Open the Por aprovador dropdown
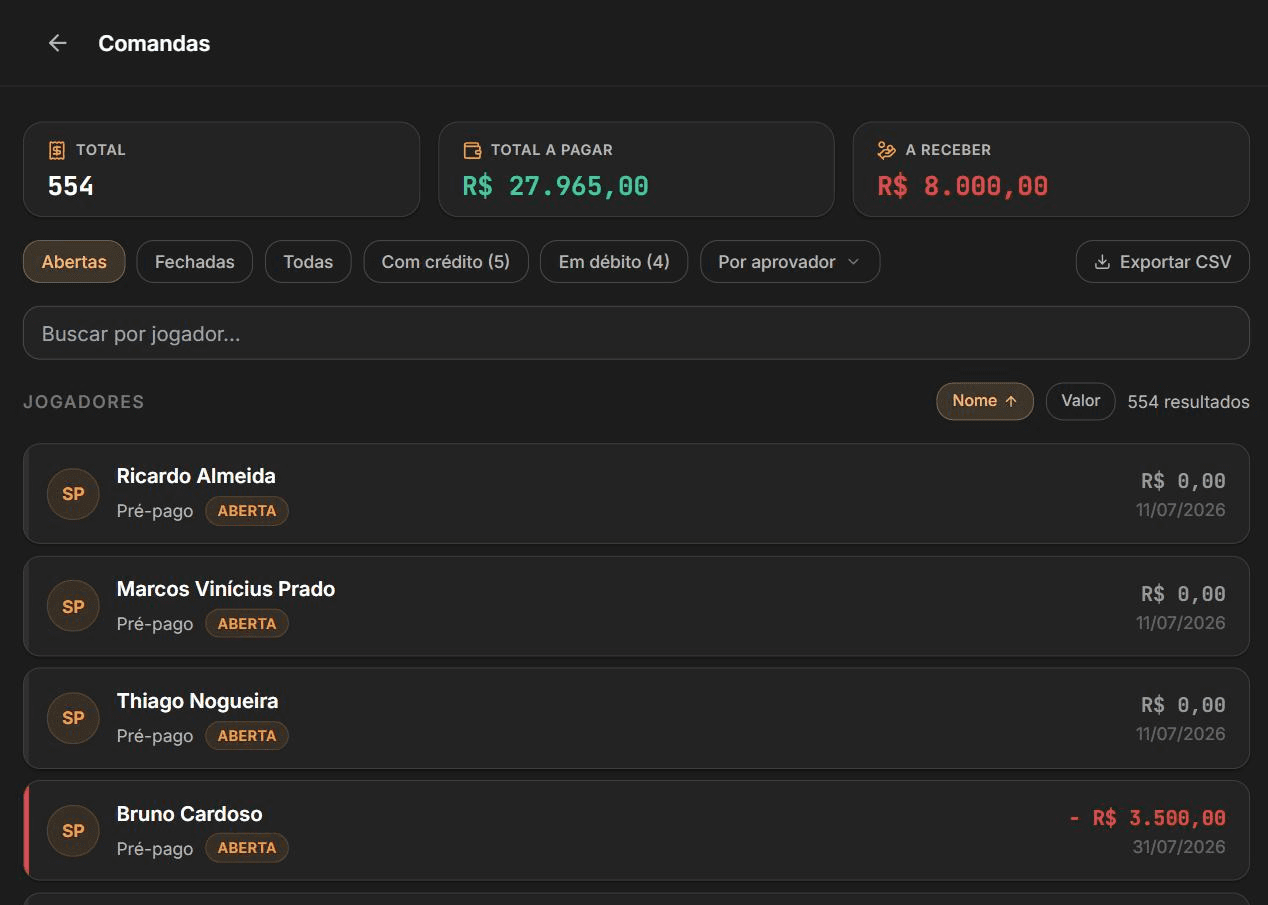Image resolution: width=1268 pixels, height=905 pixels. [x=790, y=262]
